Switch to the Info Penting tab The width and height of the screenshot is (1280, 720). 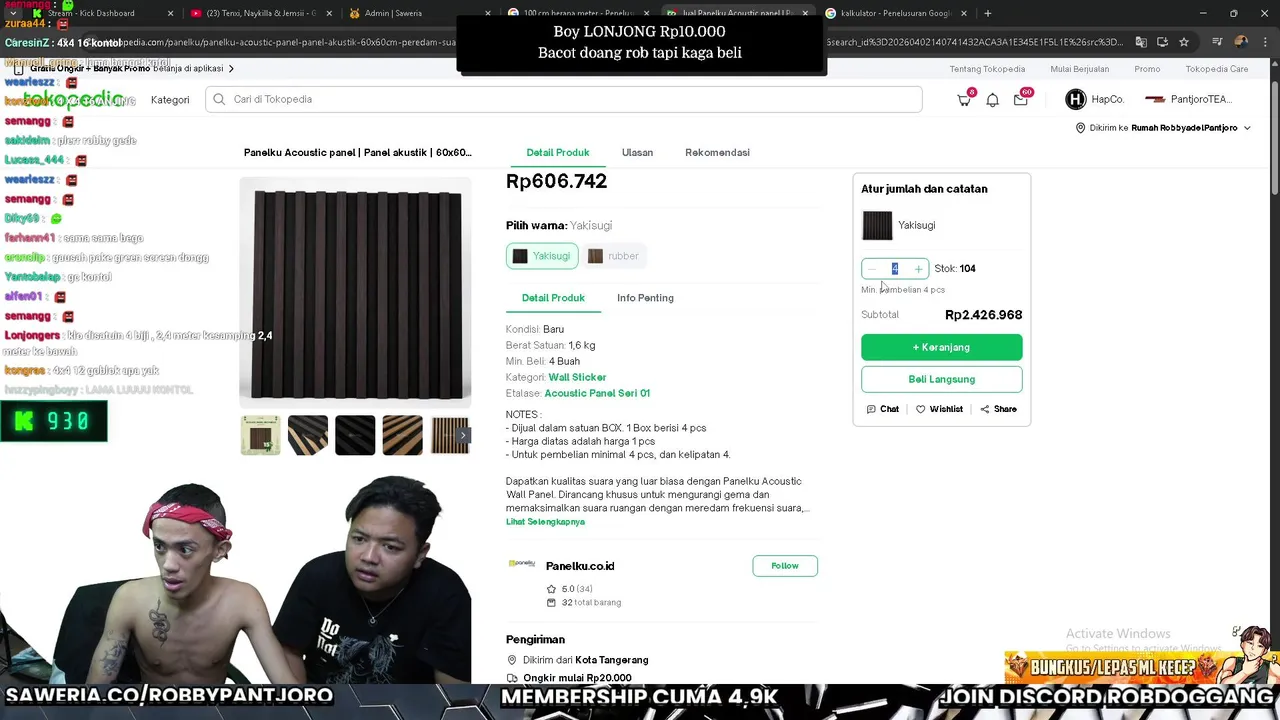645,298
